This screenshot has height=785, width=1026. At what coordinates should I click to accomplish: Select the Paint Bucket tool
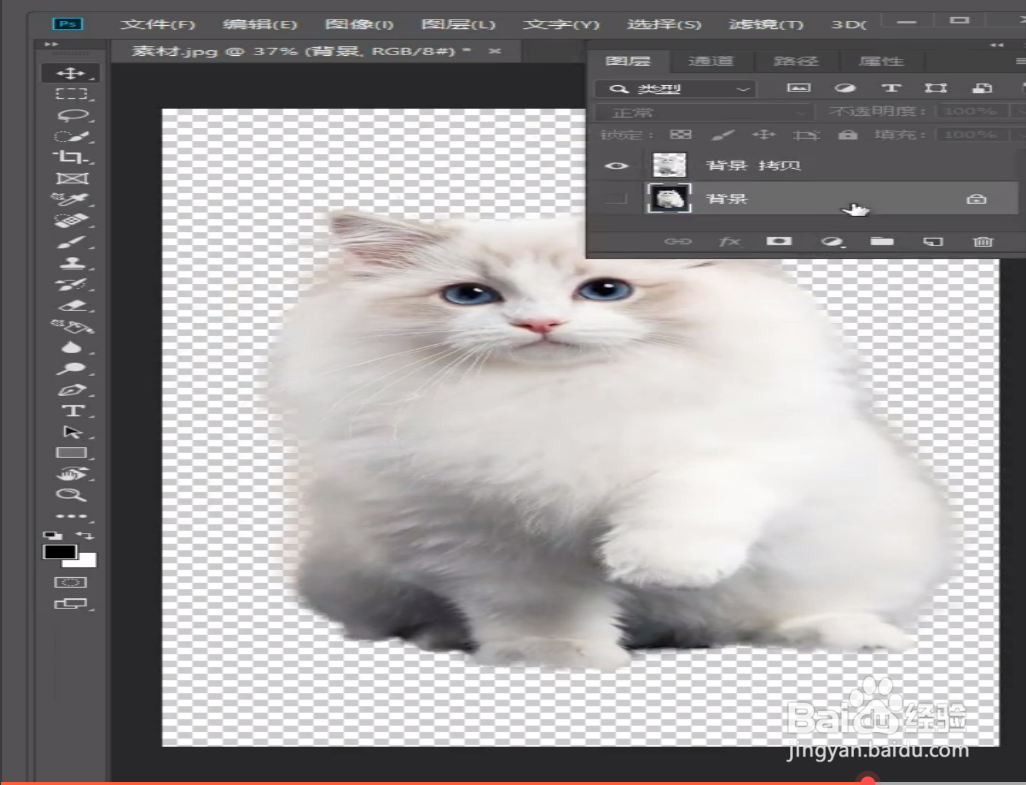(x=71, y=326)
